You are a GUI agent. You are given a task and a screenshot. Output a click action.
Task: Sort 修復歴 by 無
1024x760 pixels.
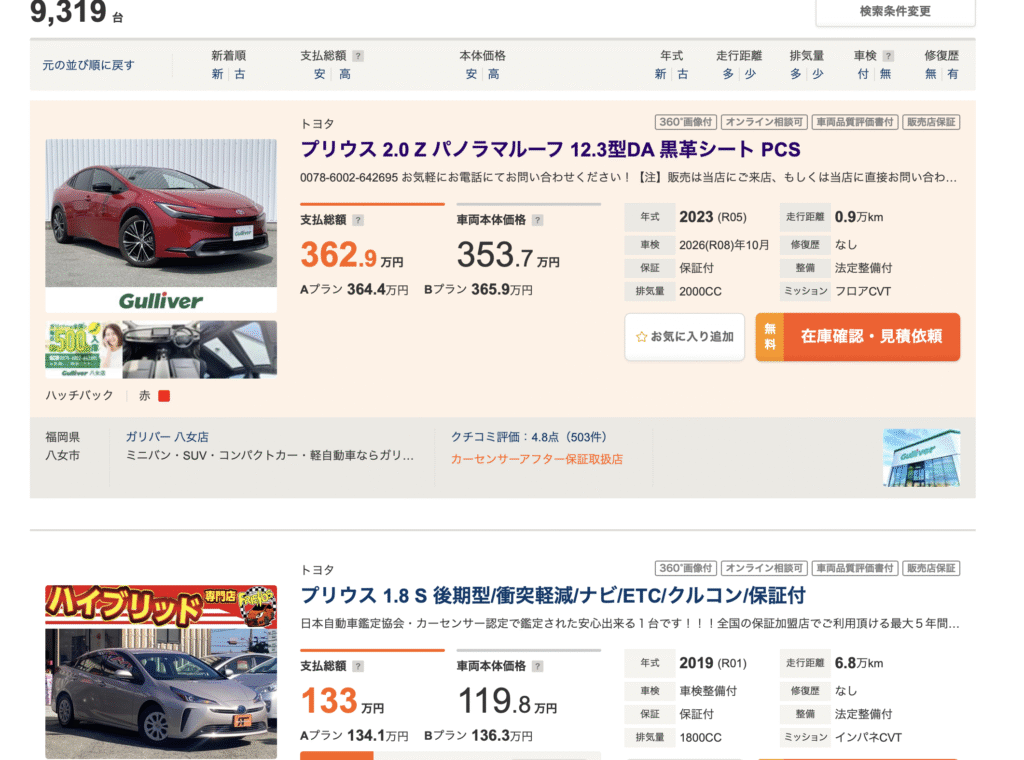pyautogui.click(x=931, y=74)
